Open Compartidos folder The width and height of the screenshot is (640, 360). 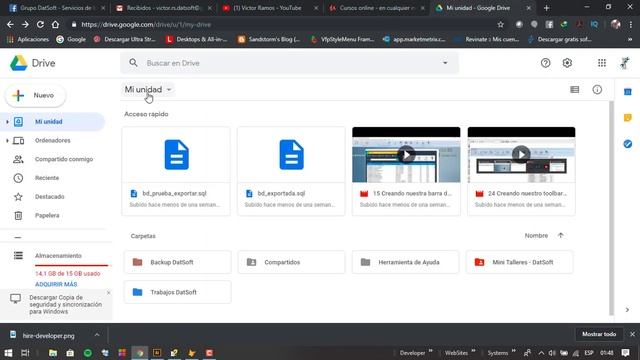click(291, 262)
